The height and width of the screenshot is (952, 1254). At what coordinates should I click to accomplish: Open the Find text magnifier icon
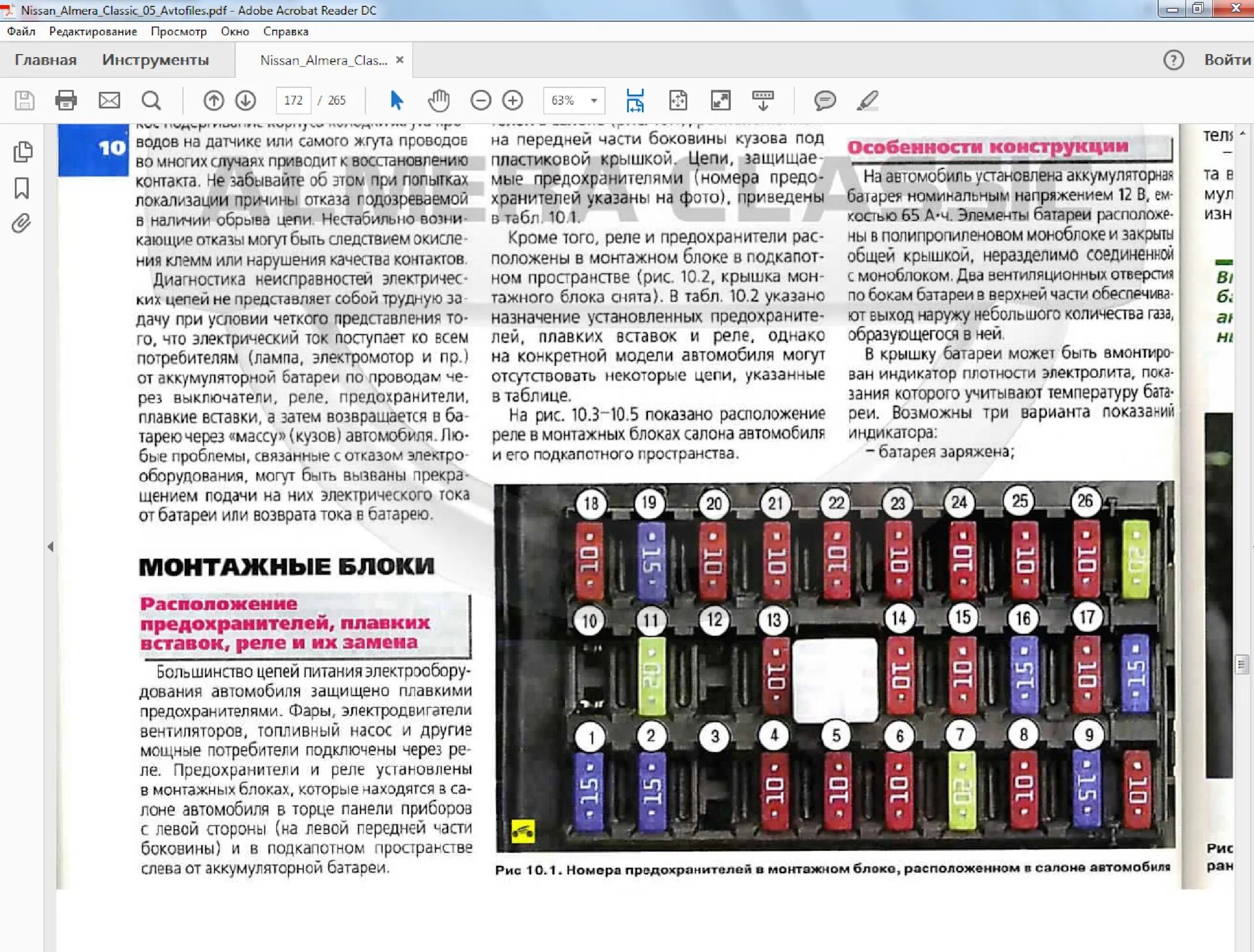152,101
